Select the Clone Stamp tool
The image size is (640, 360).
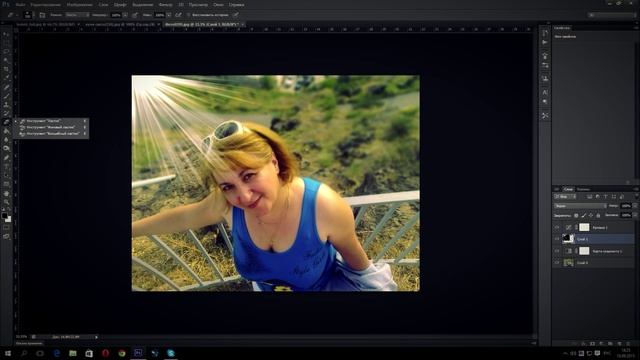click(x=6, y=104)
